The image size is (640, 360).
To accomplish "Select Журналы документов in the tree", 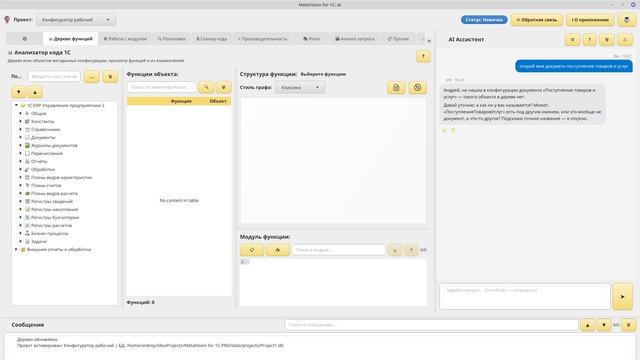I will click(54, 145).
